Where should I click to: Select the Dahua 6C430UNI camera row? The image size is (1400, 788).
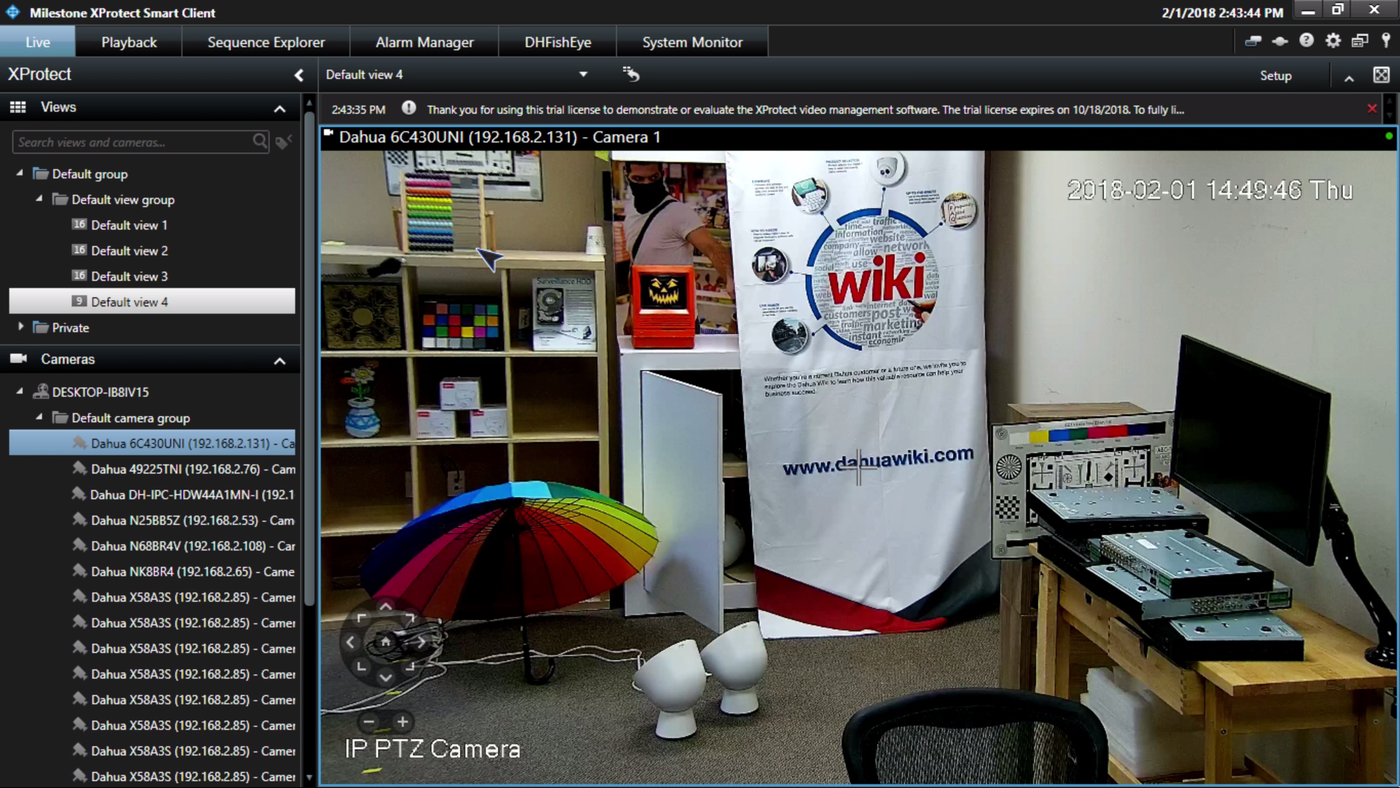pyautogui.click(x=152, y=443)
